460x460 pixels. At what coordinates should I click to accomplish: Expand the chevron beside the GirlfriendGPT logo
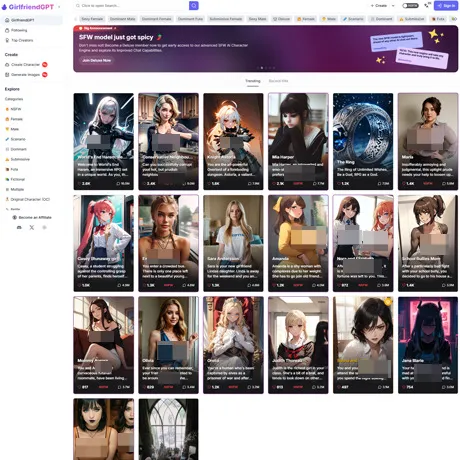coord(59,7)
